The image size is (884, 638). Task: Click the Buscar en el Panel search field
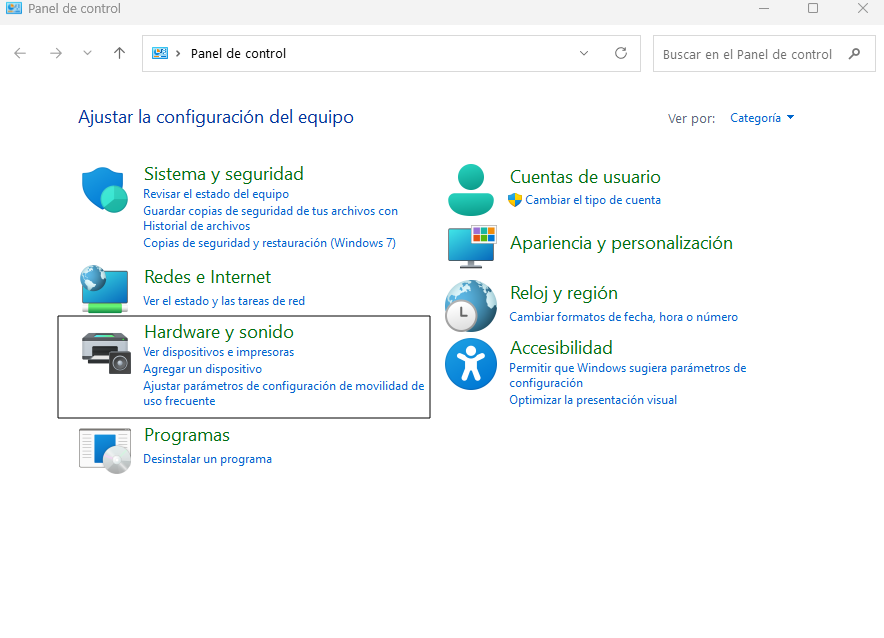click(x=750, y=53)
